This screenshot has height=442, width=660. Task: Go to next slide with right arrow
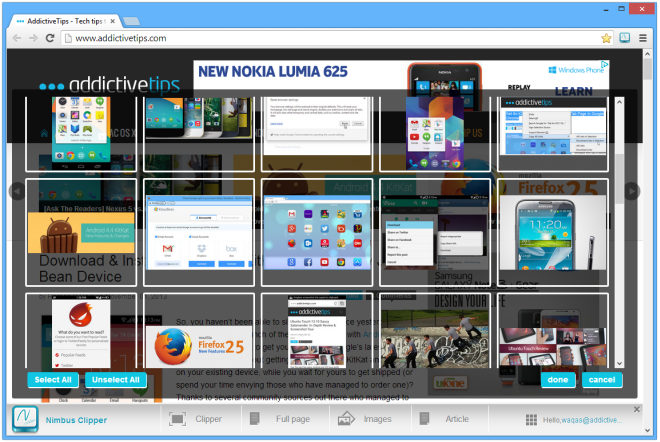pos(632,191)
